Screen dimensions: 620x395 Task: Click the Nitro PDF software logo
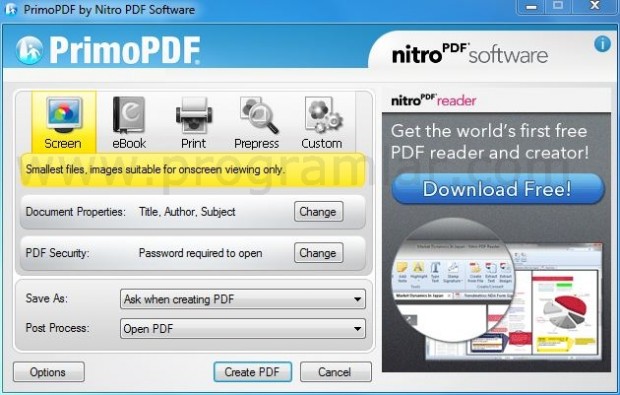(x=470, y=54)
